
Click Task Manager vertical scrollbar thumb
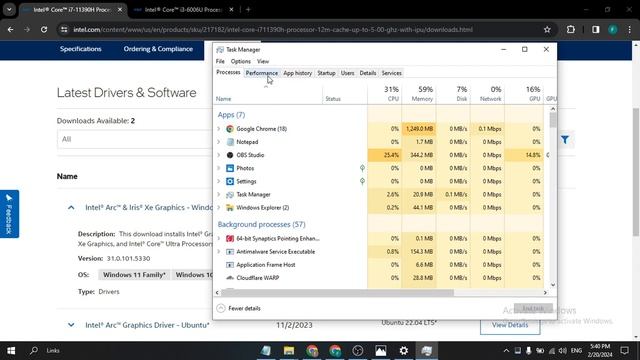point(553,120)
